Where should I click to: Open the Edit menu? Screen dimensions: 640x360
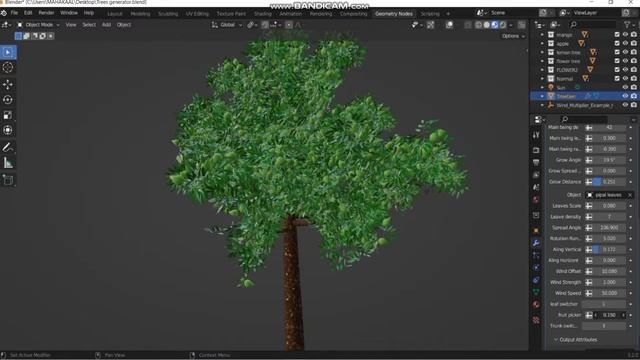tap(28, 13)
